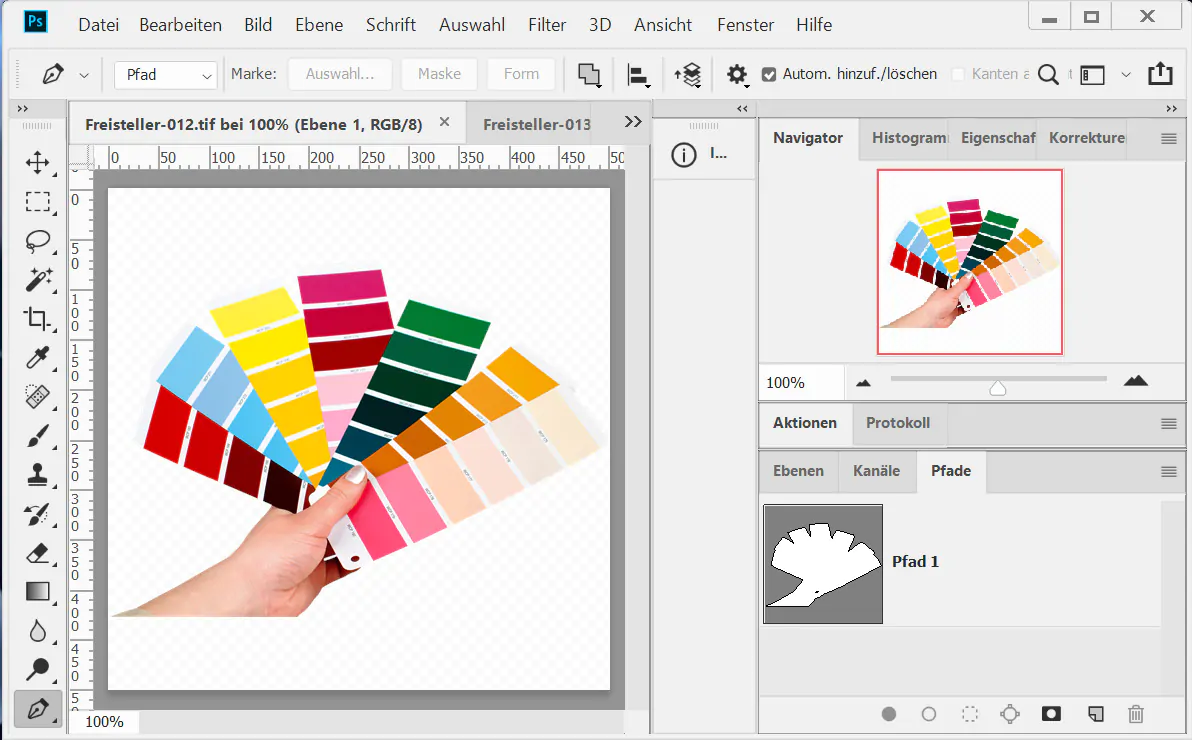1192x740 pixels.
Task: Click the Maske button
Action: (439, 74)
